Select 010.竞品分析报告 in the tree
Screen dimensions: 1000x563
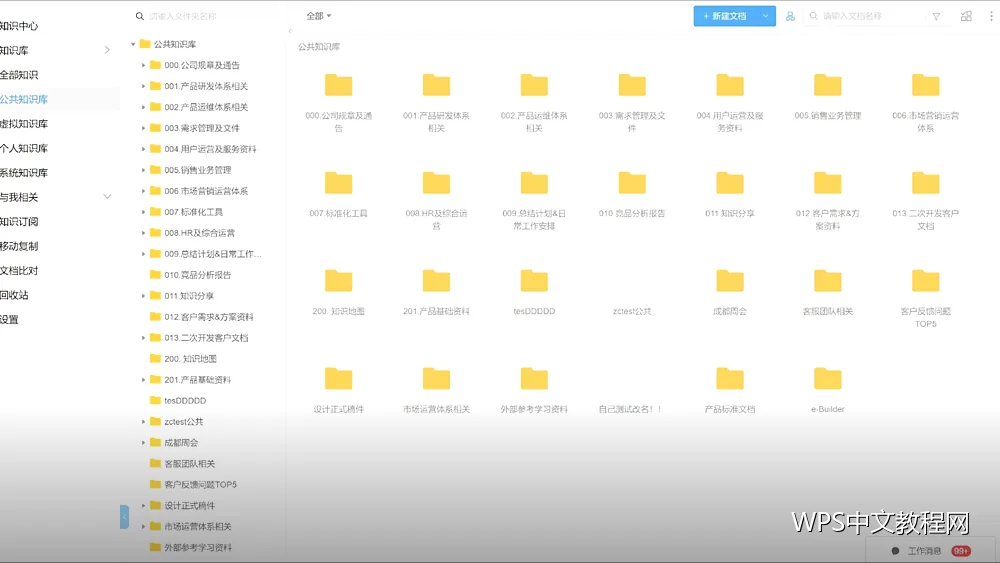(198, 275)
